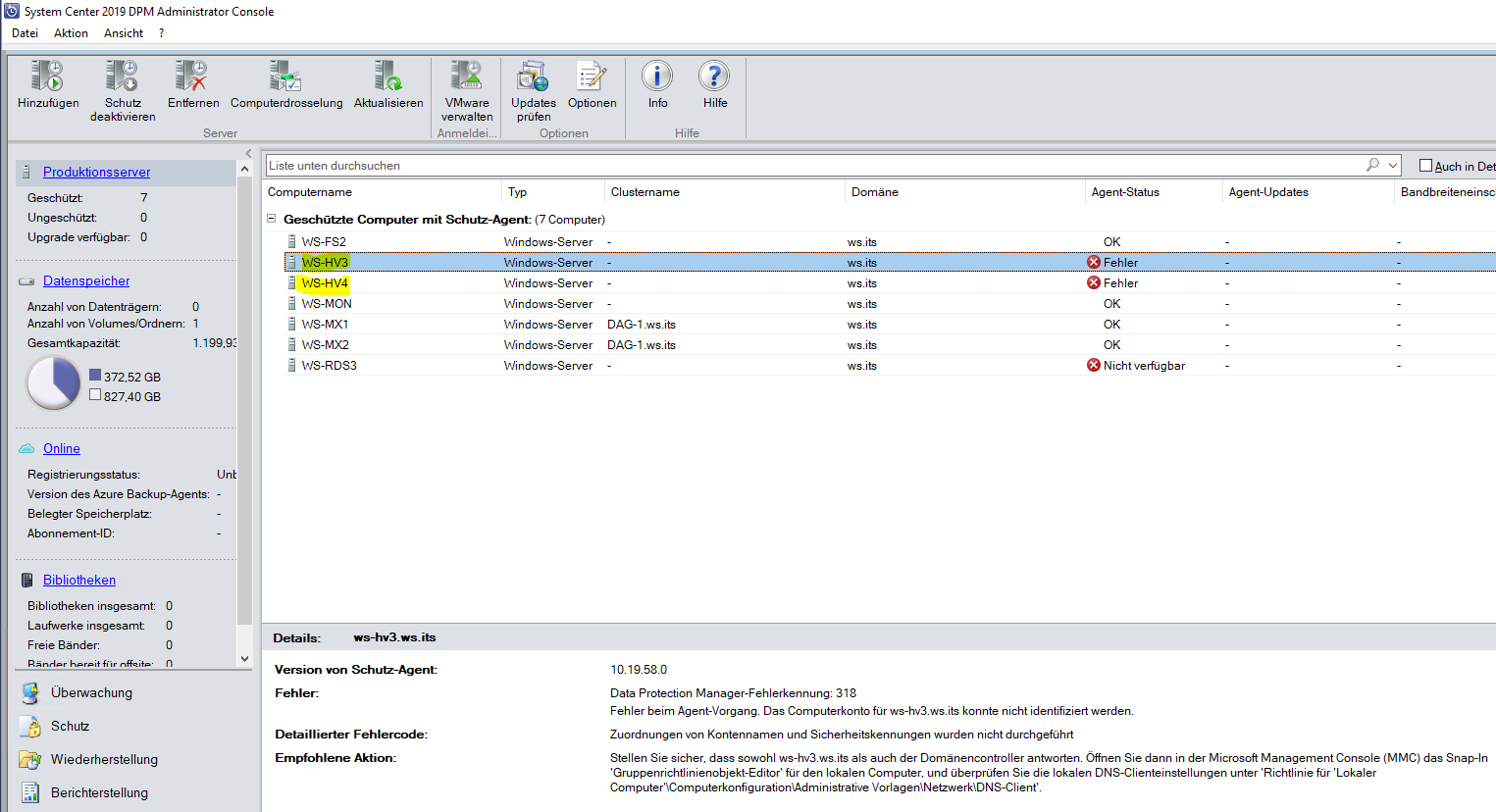Click the Entfernen toolbar icon
The width and height of the screenshot is (1496, 812).
pyautogui.click(x=192, y=76)
